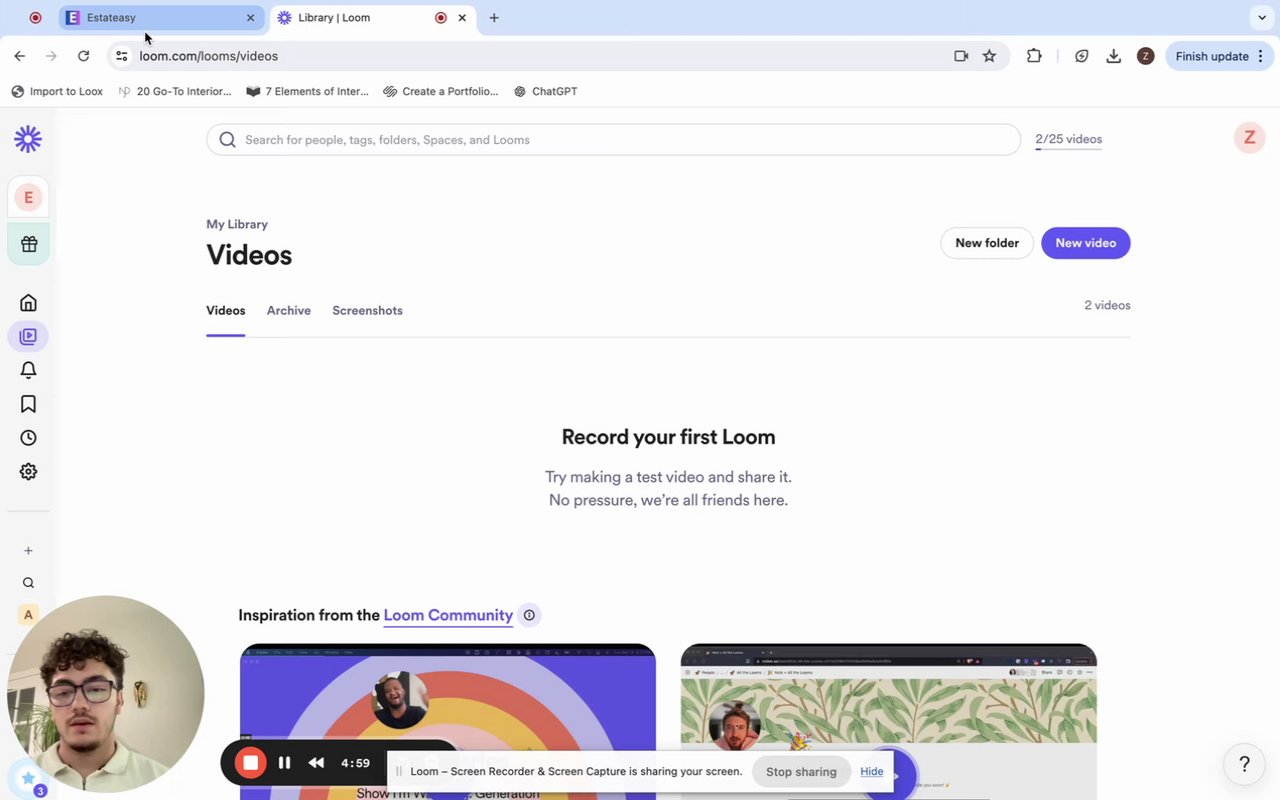Click the 2 videos count text
Image resolution: width=1280 pixels, height=800 pixels.
coord(1107,306)
